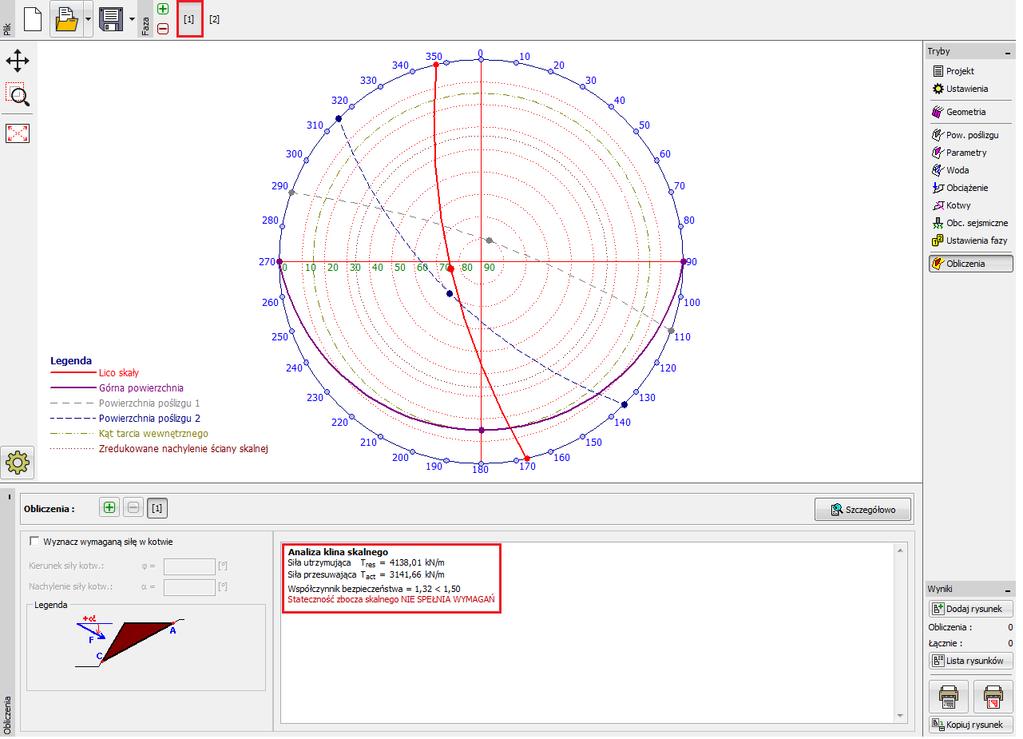Remove the calculation with the grey minus button

133,507
